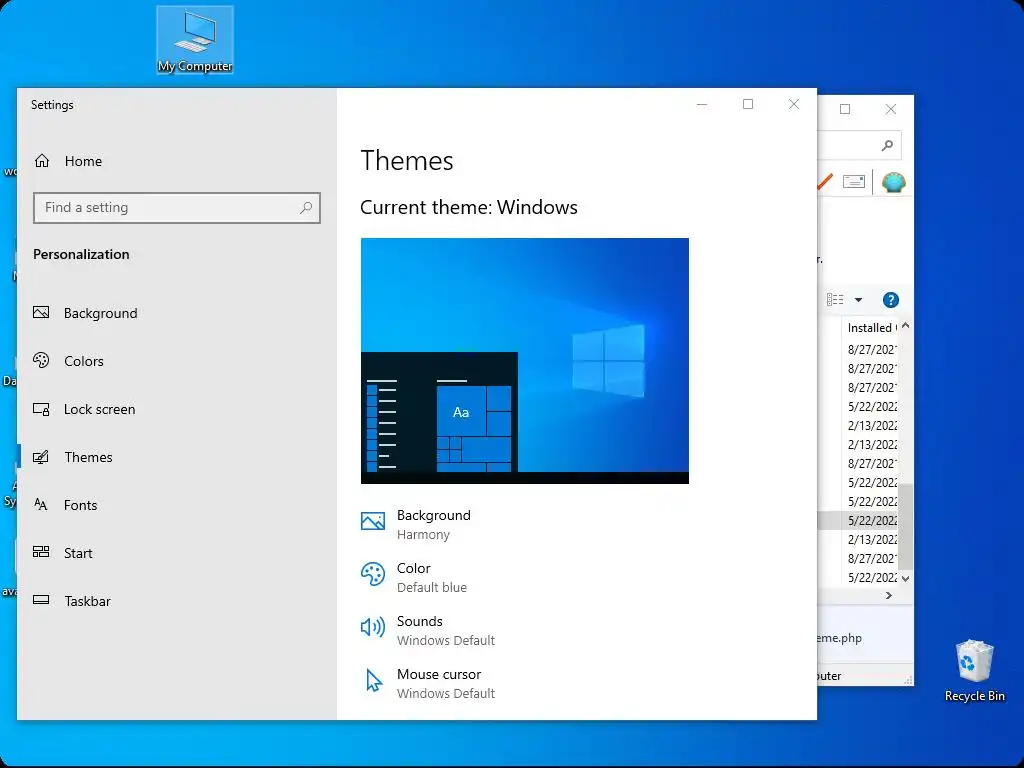Image resolution: width=1024 pixels, height=768 pixels.
Task: Open Mouse cursor Windows Default setting
Action: 446,683
